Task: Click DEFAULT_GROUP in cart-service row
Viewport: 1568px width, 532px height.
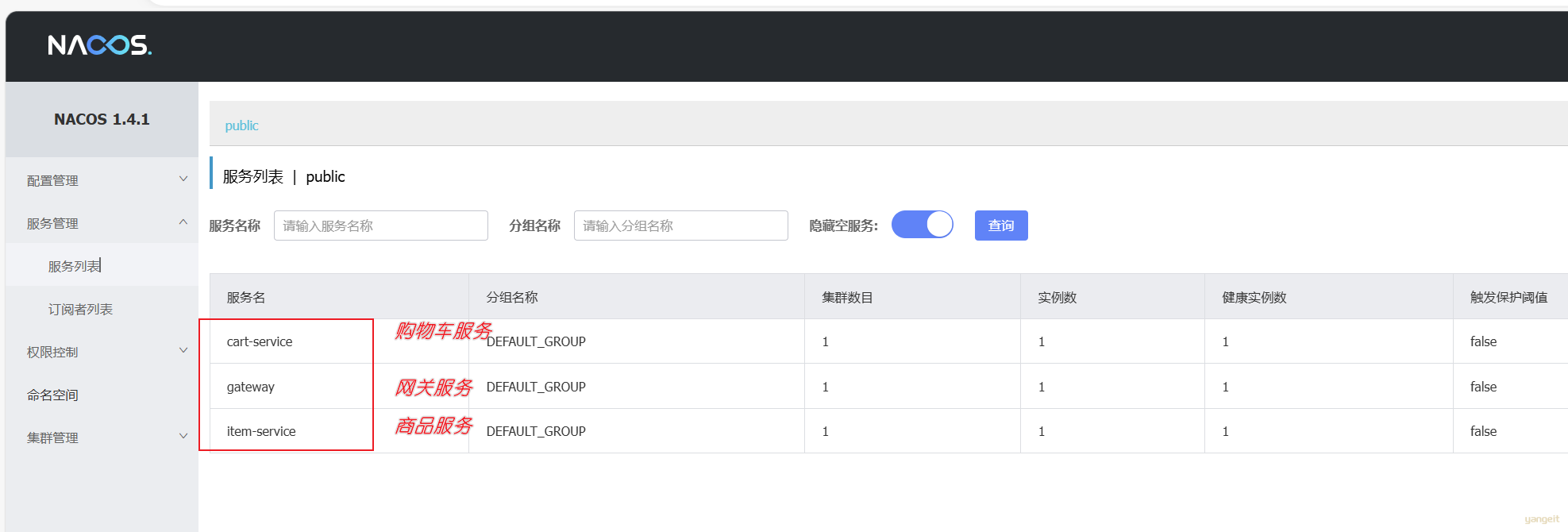Action: coord(536,341)
